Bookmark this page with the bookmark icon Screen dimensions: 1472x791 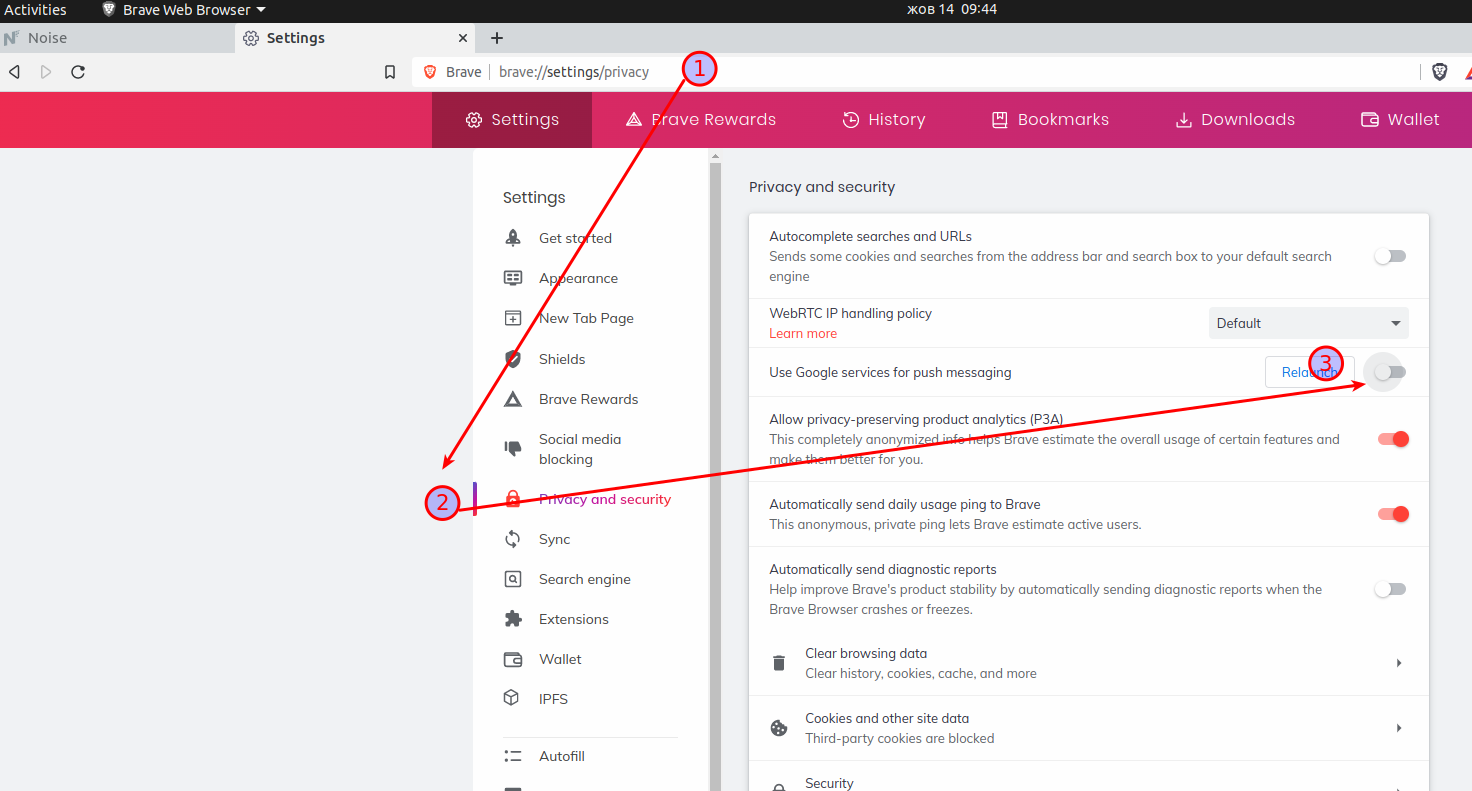[390, 72]
